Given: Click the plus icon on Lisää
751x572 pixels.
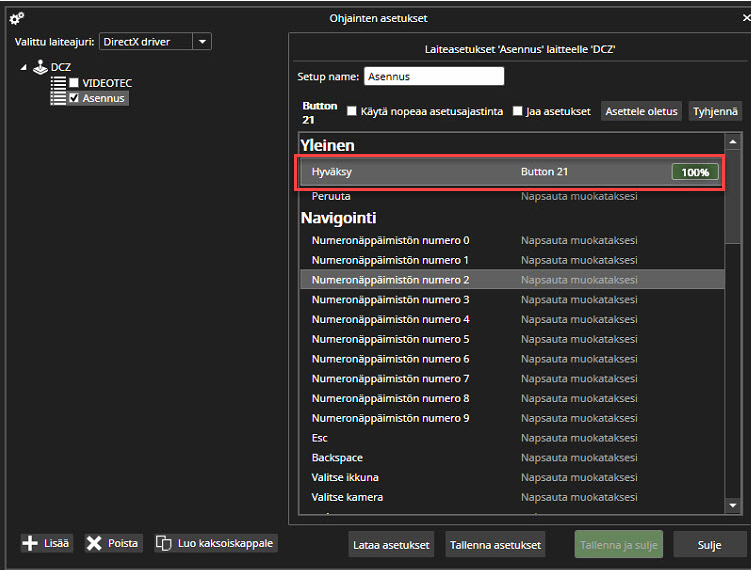Looking at the screenshot, I should 31,543.
